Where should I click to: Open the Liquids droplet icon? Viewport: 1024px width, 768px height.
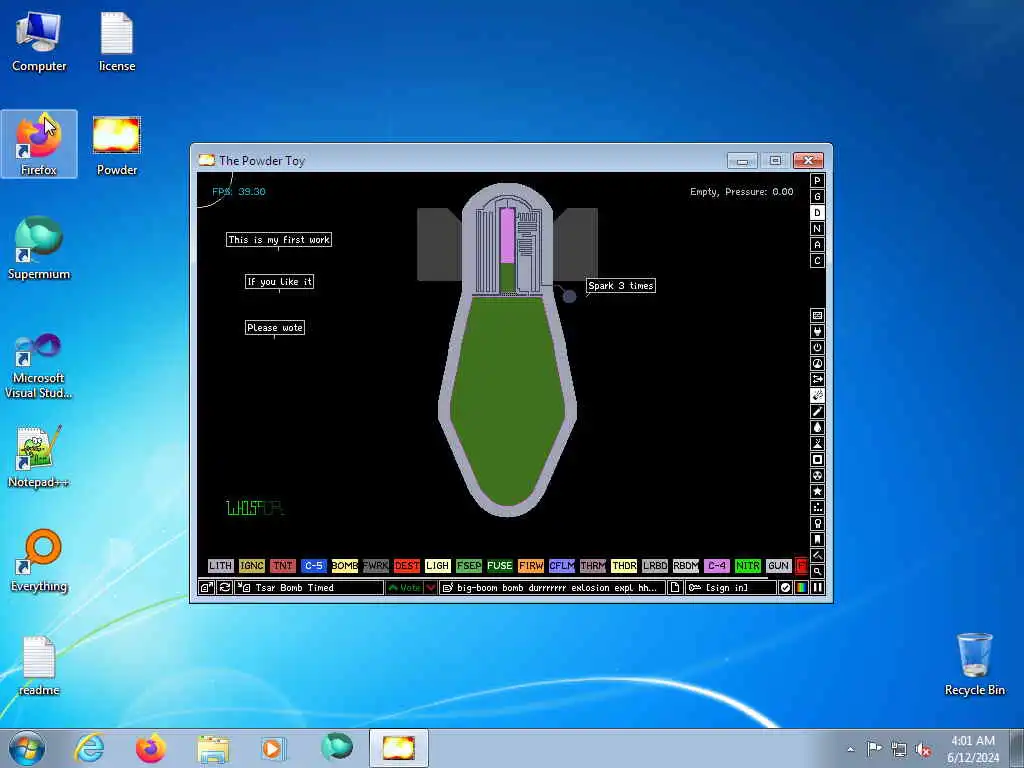817,427
